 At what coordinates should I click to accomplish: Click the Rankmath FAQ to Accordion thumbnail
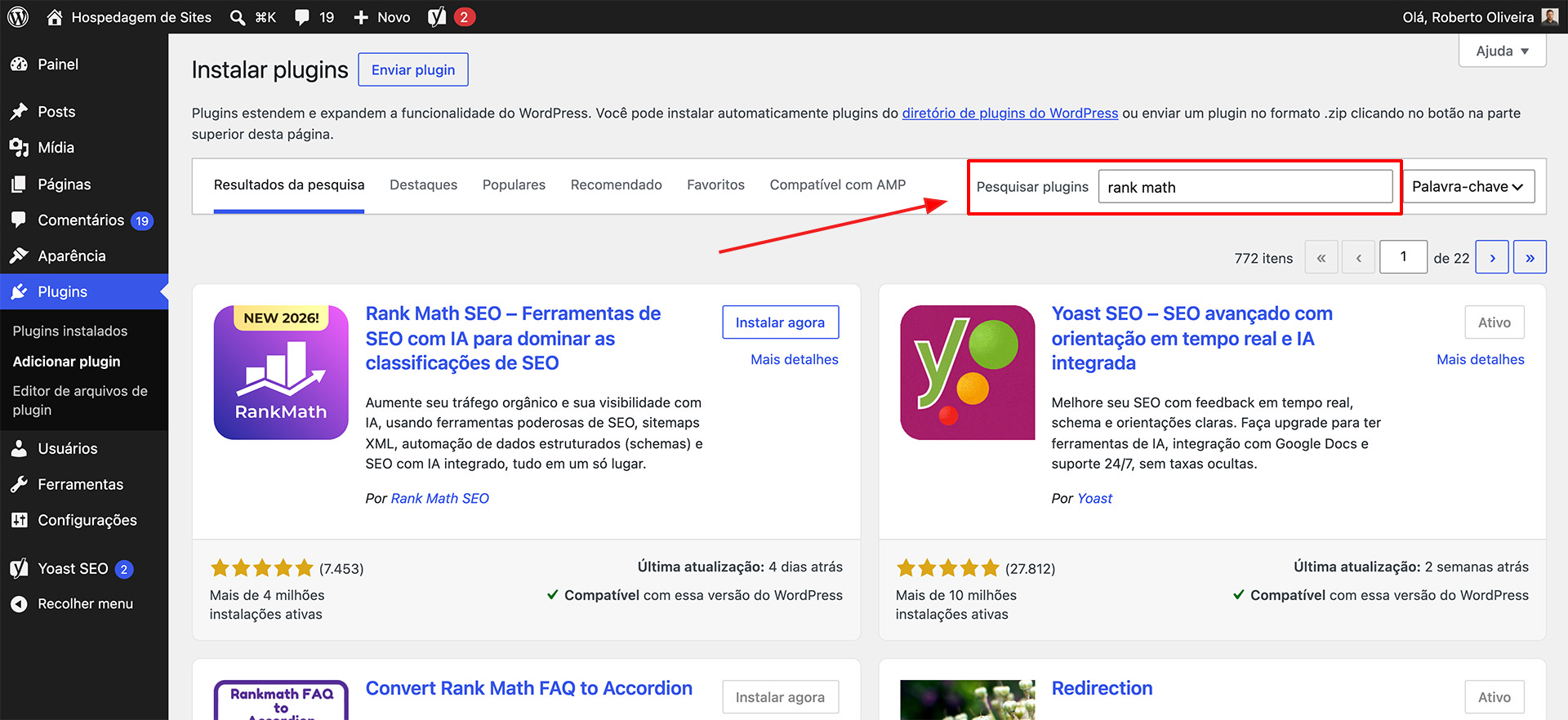pos(281,700)
